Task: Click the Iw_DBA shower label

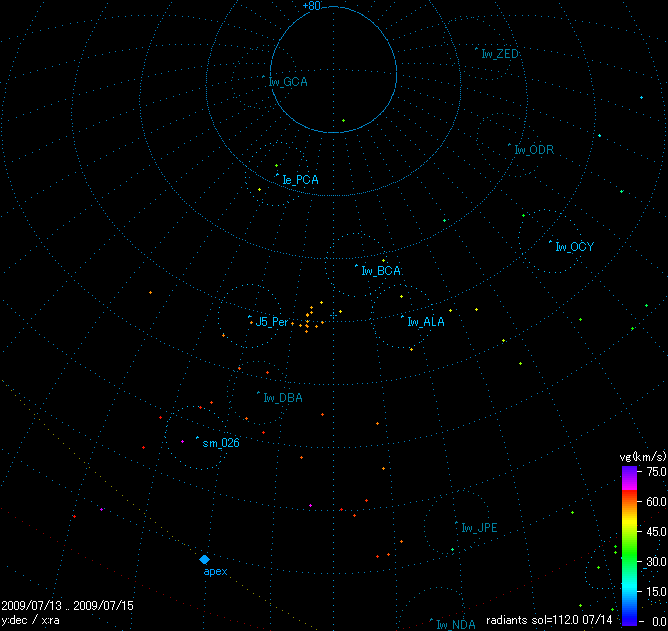Action: 283,398
